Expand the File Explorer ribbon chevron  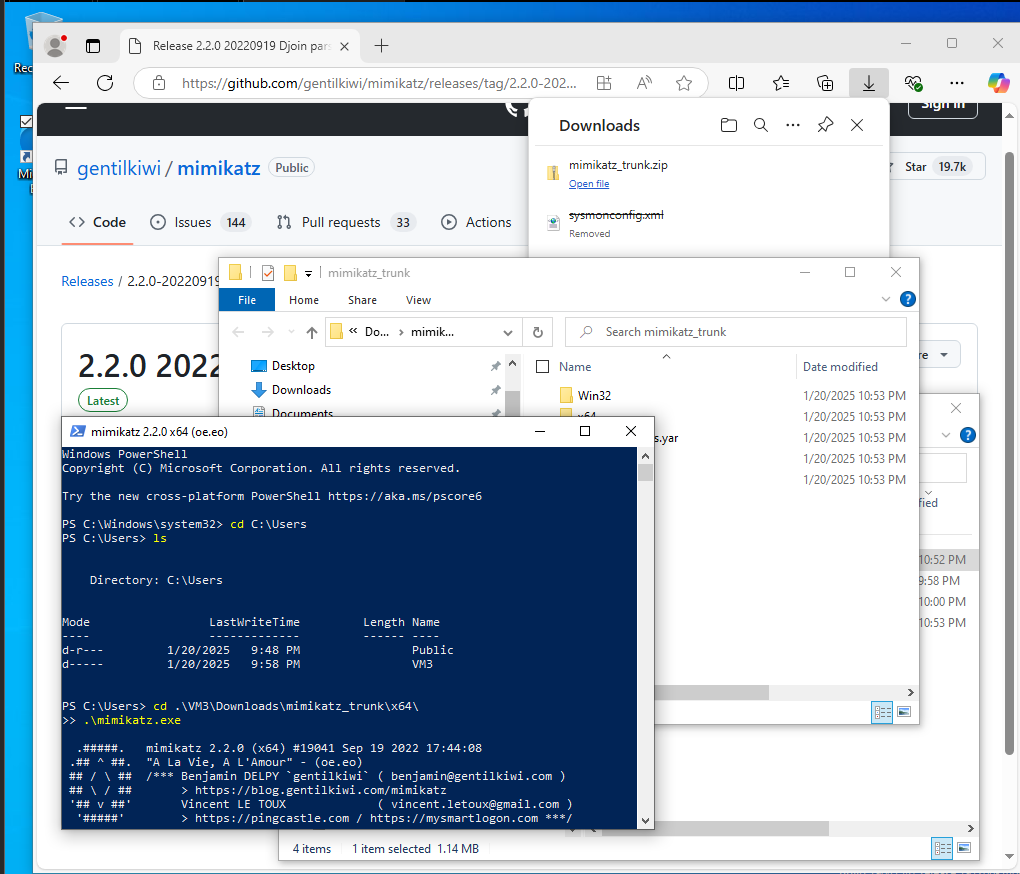point(886,299)
